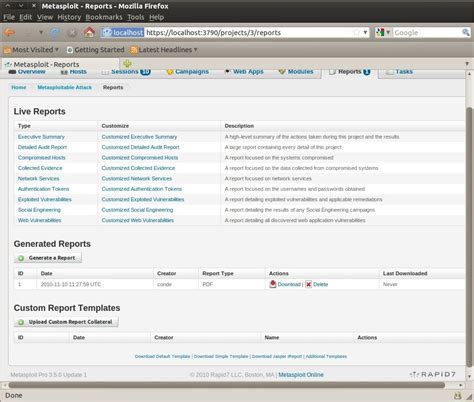Open the Edit menu

26,17
